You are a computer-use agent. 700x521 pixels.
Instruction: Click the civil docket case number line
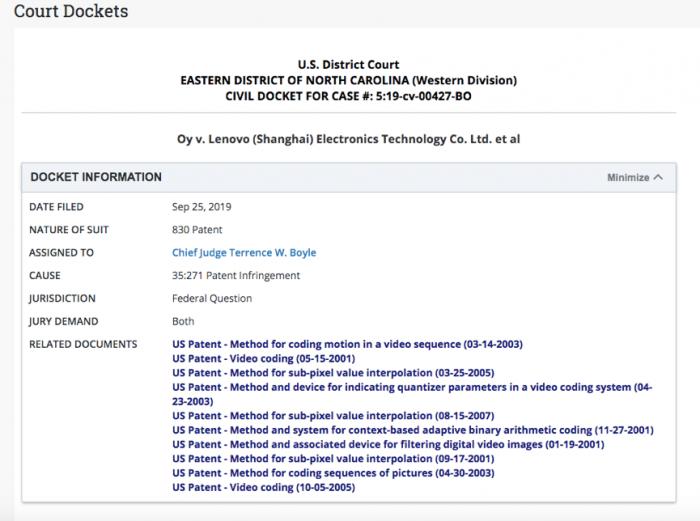pos(348,95)
